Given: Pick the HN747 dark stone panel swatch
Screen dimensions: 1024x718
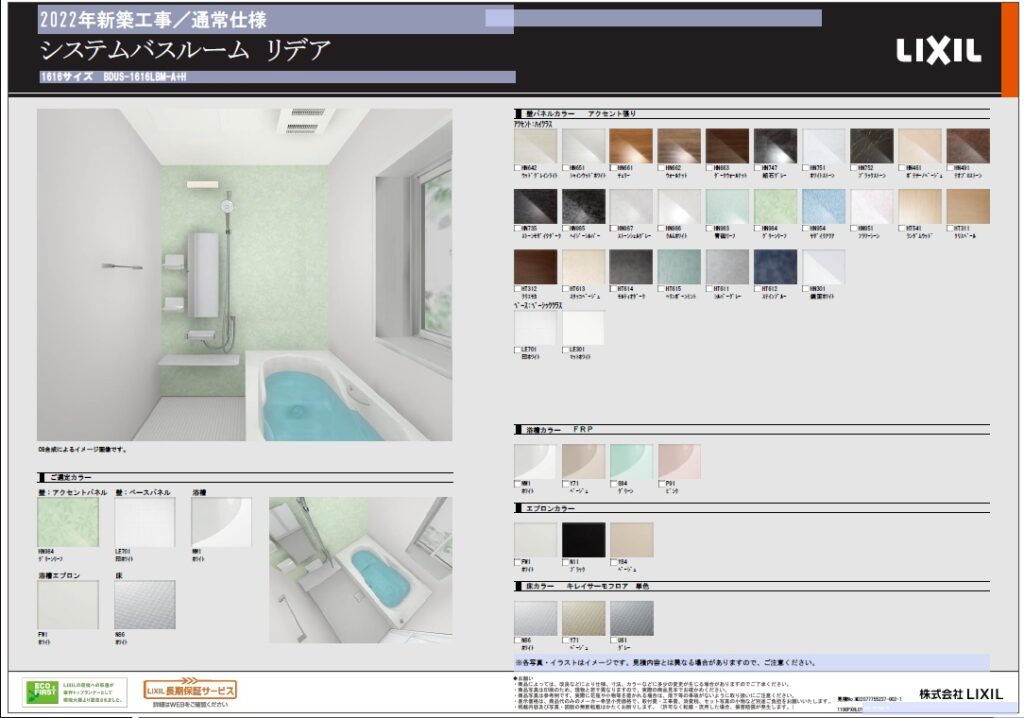Looking at the screenshot, I should tap(775, 146).
